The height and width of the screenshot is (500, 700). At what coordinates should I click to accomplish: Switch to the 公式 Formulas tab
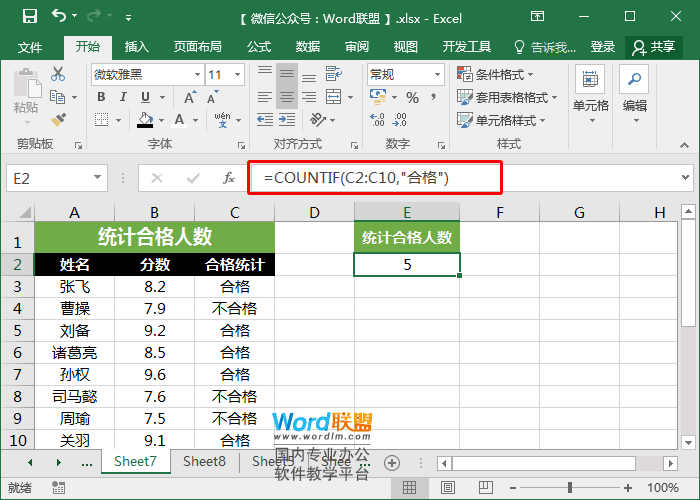pos(259,46)
